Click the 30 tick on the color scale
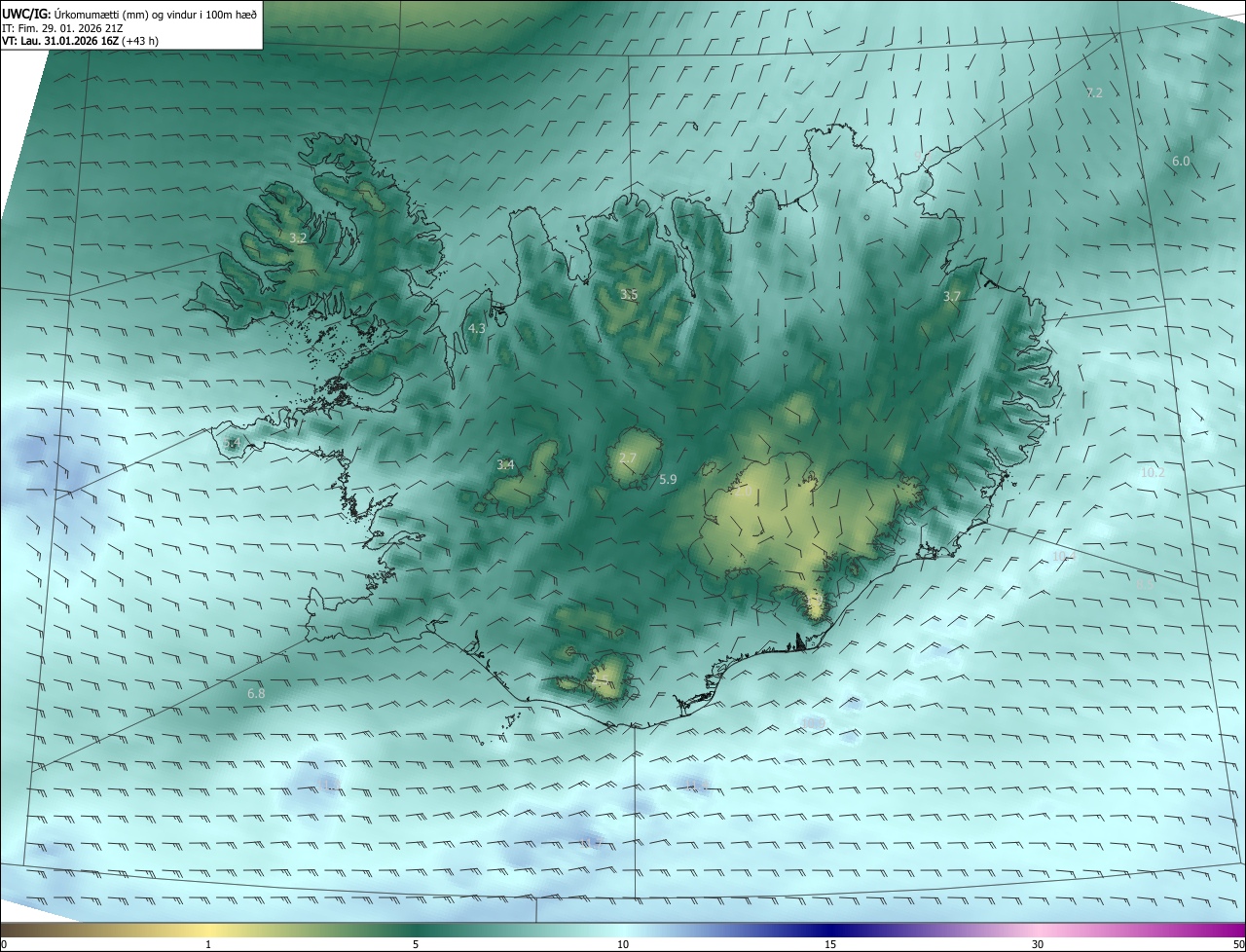This screenshot has height=952, width=1246. (x=1038, y=944)
